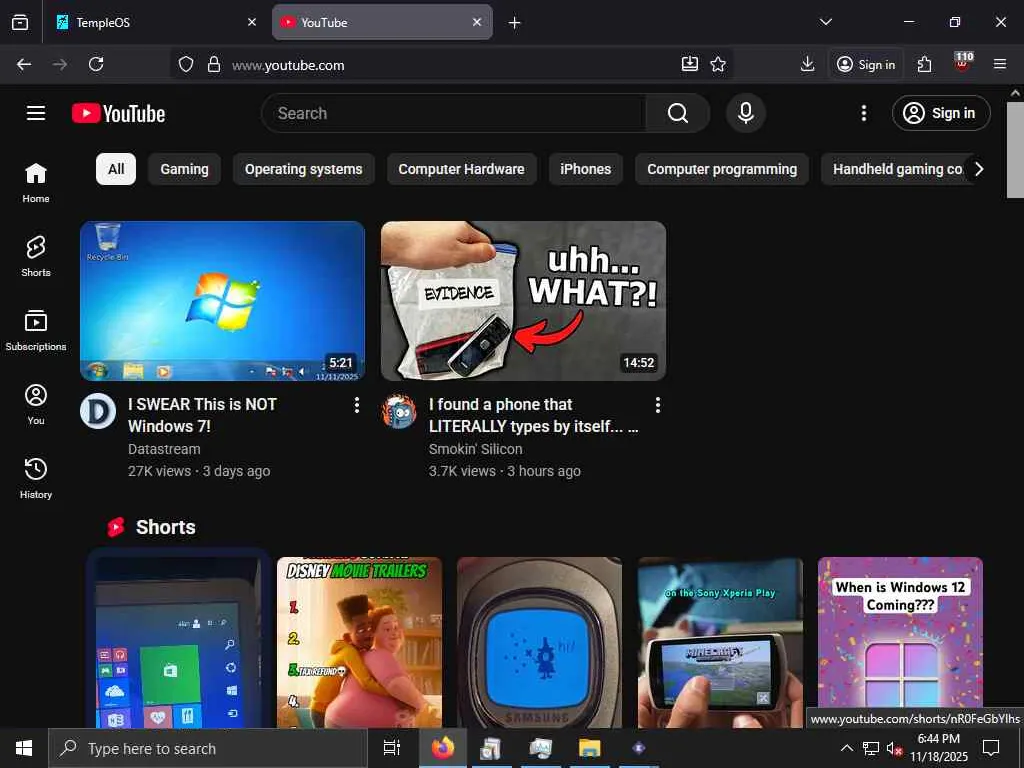
Task: Open Subscriptions in the sidebar
Action: [x=36, y=330]
